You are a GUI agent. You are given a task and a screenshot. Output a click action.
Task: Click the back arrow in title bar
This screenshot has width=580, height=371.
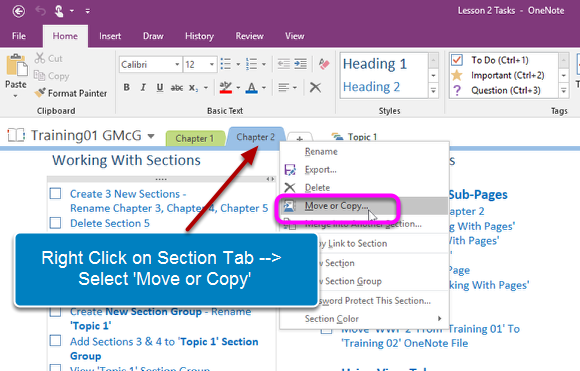click(18, 11)
